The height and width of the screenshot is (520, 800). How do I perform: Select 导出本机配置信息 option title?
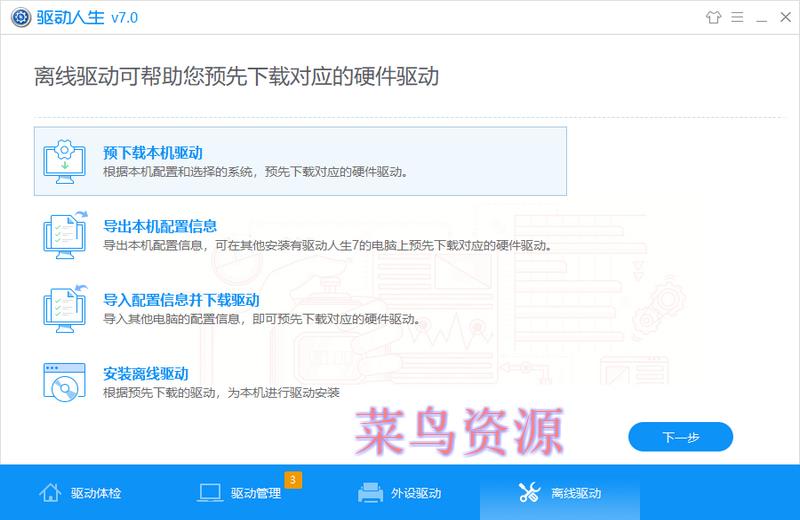tap(160, 226)
